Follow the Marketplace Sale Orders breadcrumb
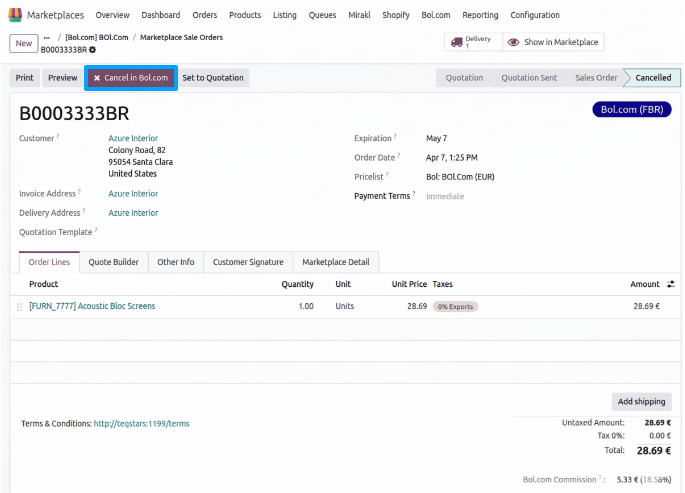This screenshot has width=685, height=493. click(x=181, y=38)
